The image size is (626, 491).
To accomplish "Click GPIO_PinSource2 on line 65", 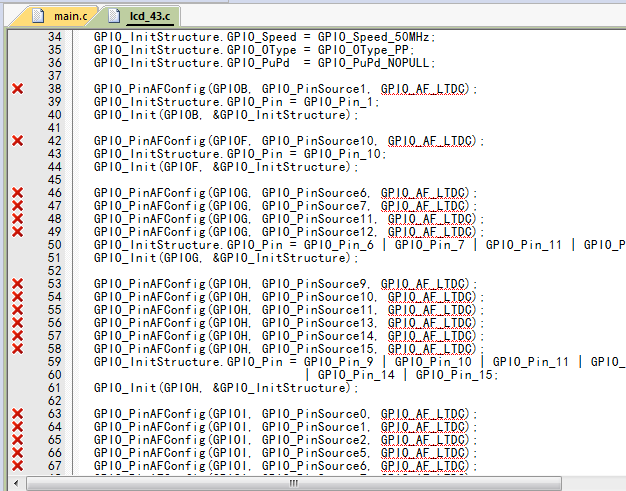I will (314, 440).
